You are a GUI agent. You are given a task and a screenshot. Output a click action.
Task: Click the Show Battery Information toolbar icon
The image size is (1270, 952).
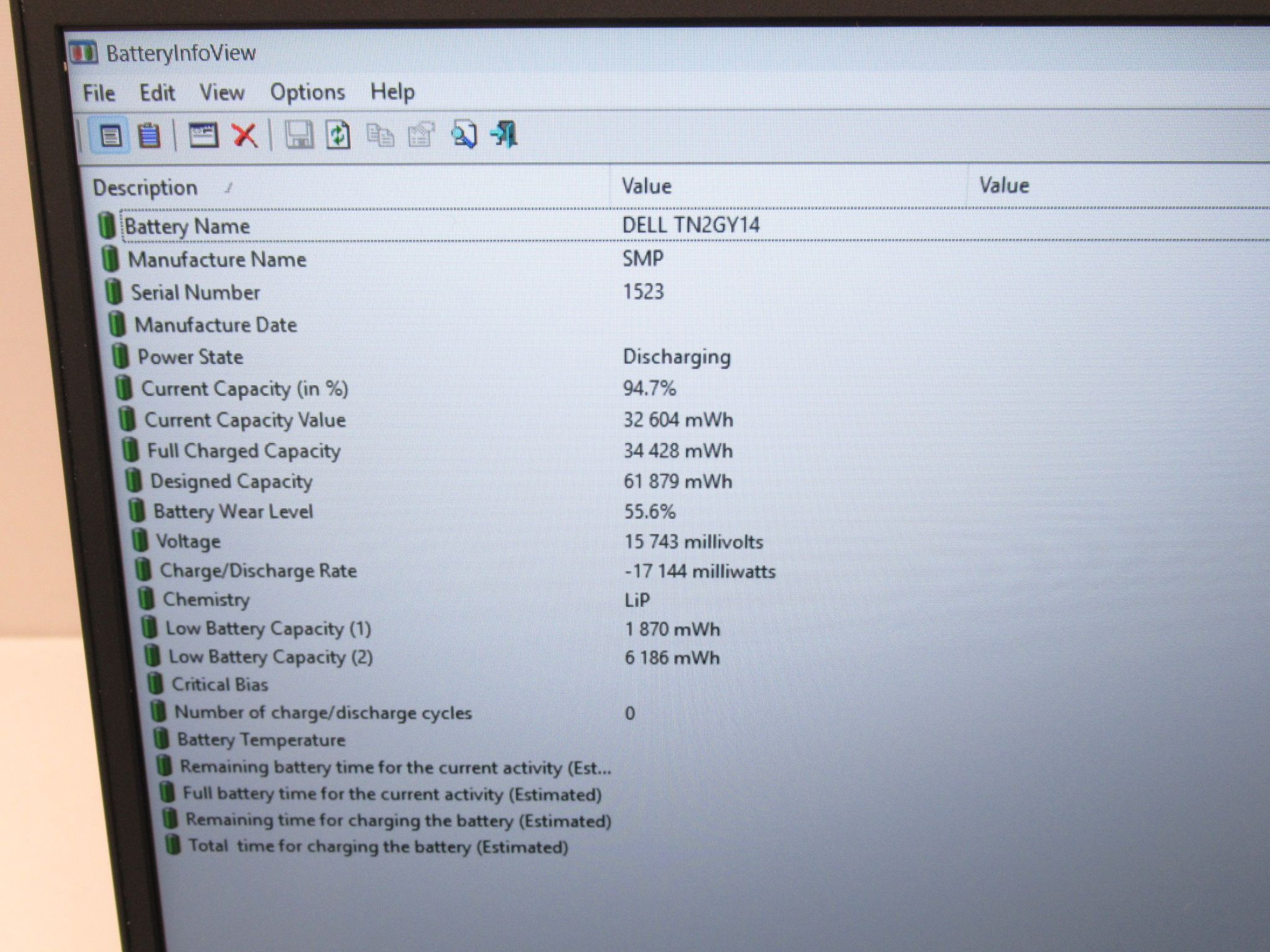(110, 134)
